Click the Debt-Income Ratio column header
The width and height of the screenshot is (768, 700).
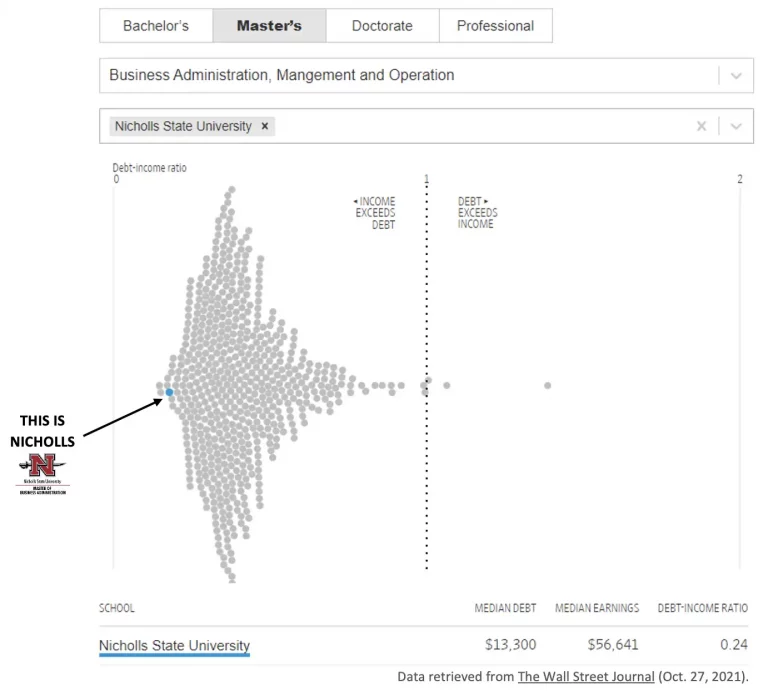pos(702,608)
